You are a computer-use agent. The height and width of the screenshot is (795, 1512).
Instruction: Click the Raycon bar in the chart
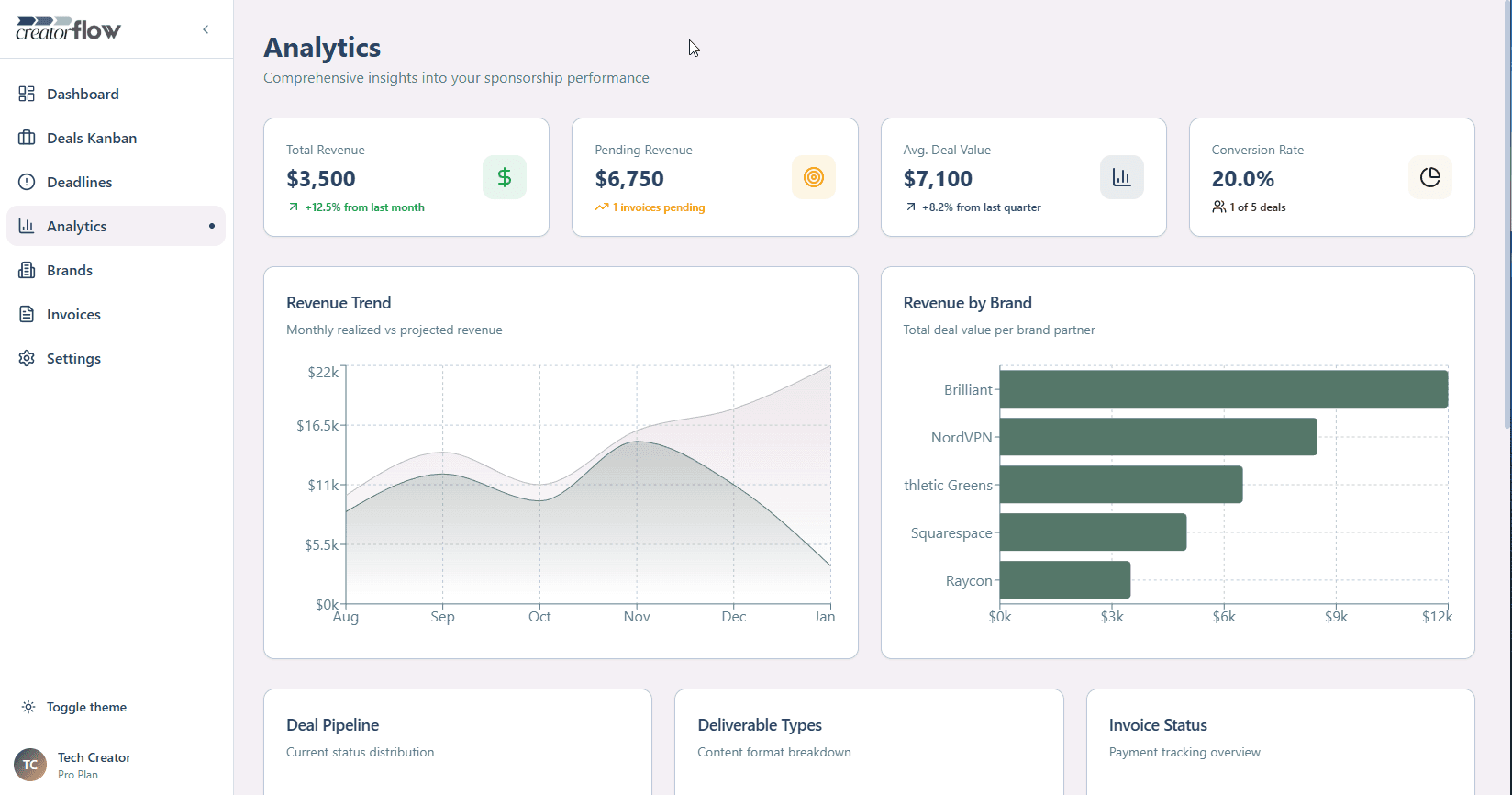pyautogui.click(x=1064, y=580)
